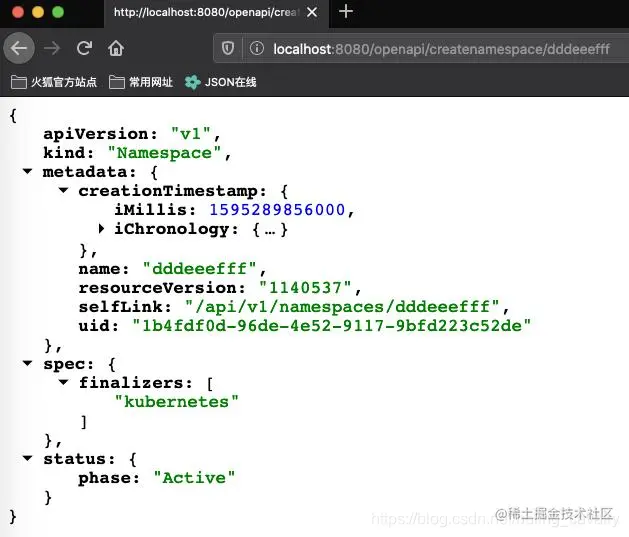The height and width of the screenshot is (537, 629).
Task: Open the browser home page
Action: pyautogui.click(x=116, y=49)
